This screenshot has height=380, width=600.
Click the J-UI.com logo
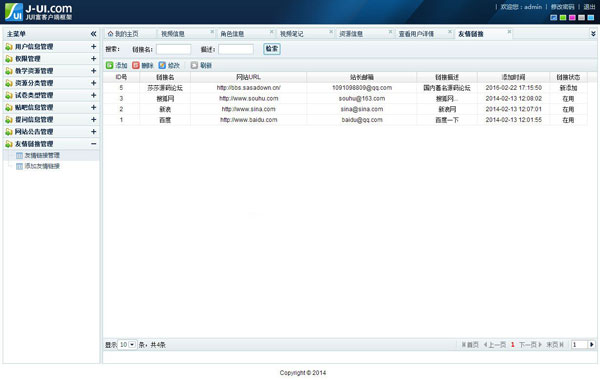38,12
